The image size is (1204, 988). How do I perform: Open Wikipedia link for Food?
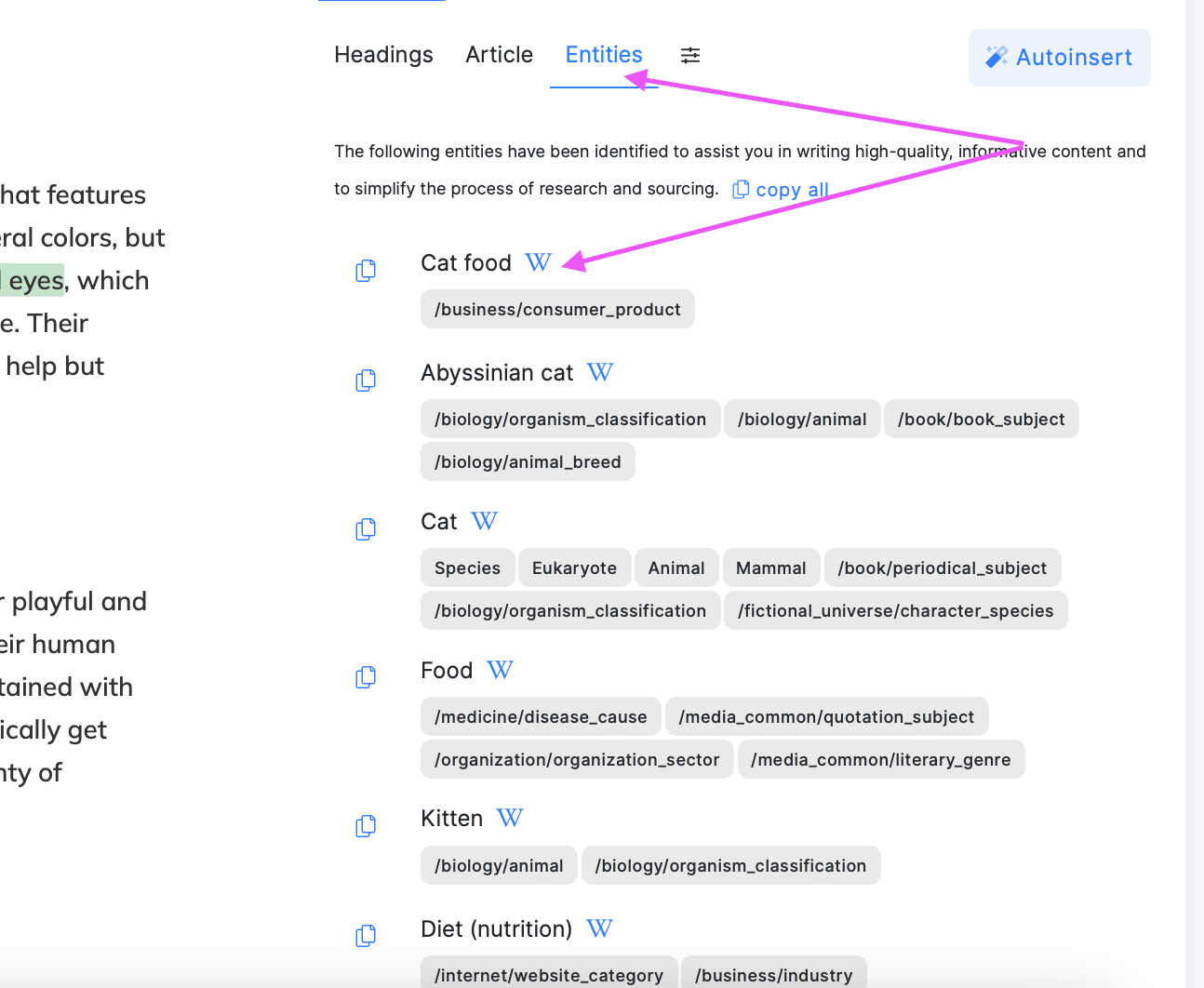coord(500,671)
